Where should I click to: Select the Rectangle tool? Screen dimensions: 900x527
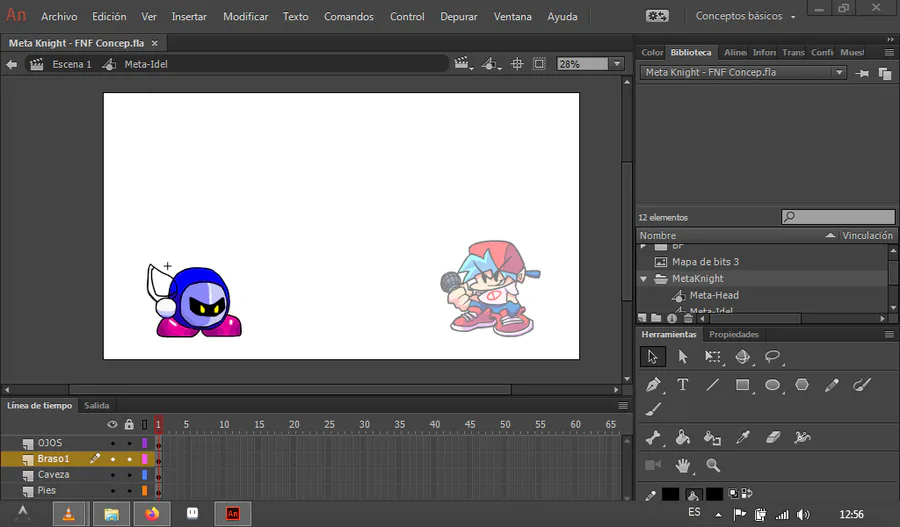pyautogui.click(x=743, y=385)
